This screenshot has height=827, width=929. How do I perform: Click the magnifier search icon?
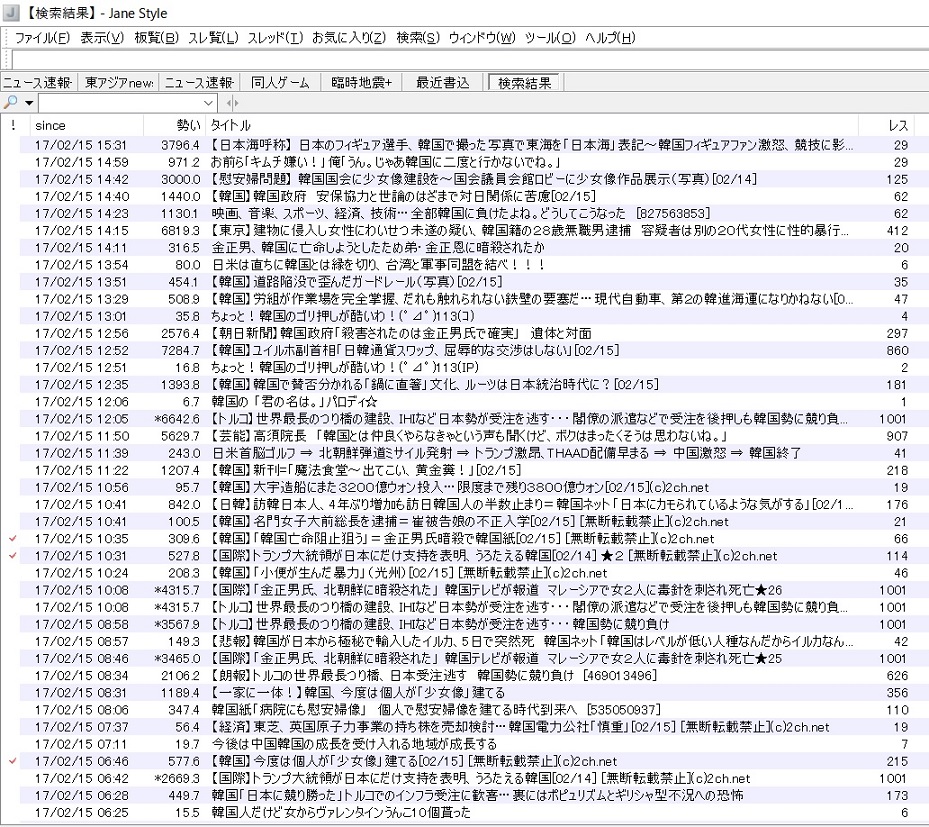[11, 103]
